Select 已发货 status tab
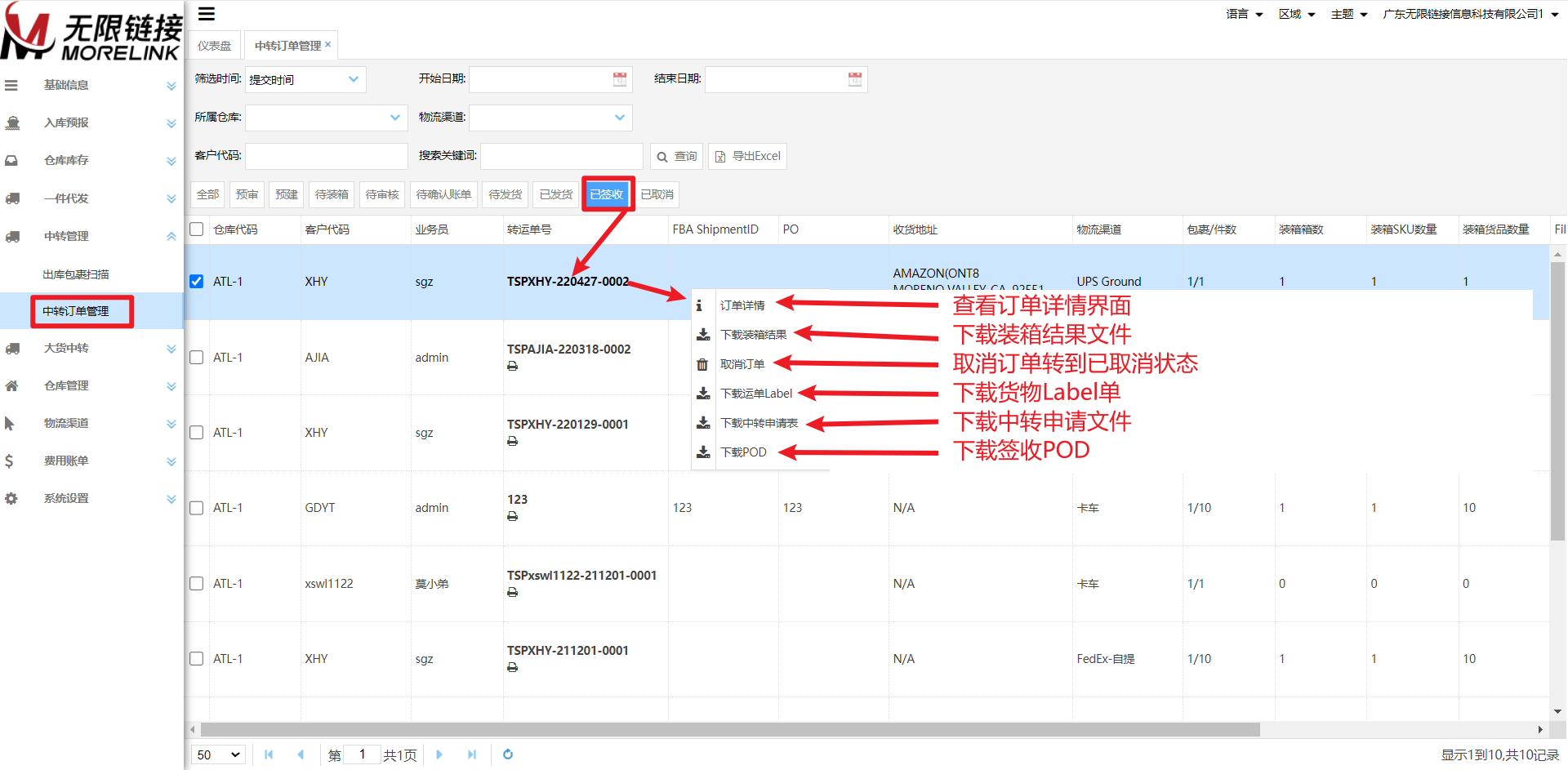 (x=556, y=194)
